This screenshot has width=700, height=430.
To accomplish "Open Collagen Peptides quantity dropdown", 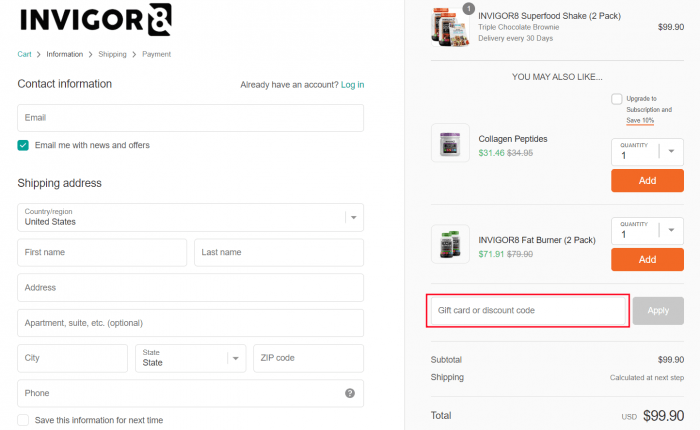I will click(647, 151).
